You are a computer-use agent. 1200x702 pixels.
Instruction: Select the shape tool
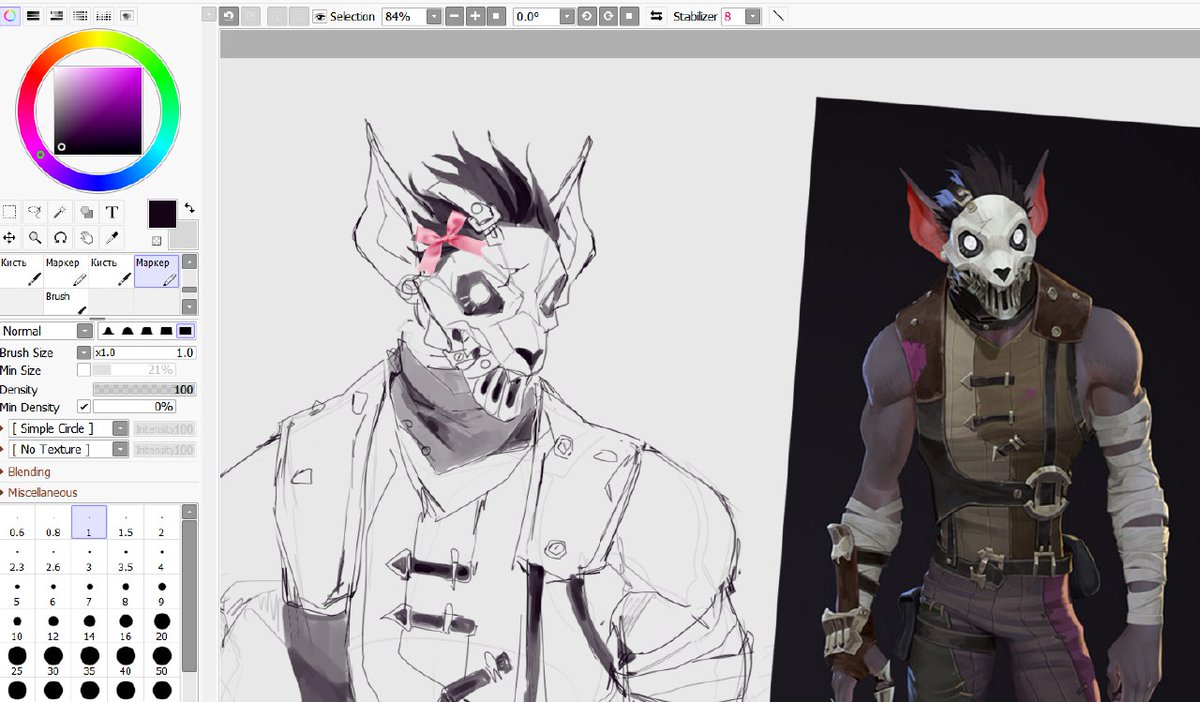87,212
